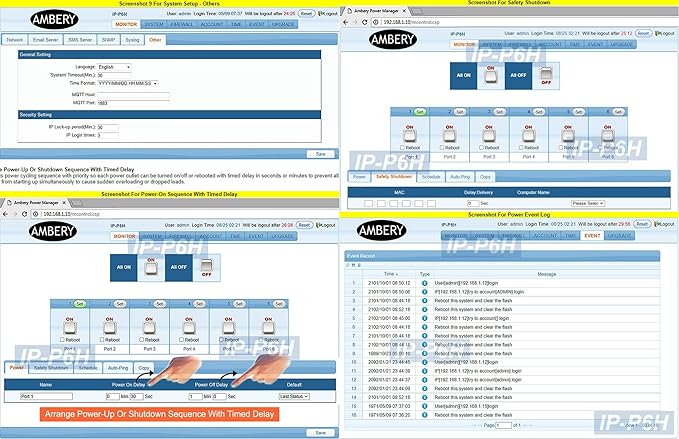The image size is (679, 439).
Task: Click the Logout icon in Power Event Log screenshot
Action: click(x=657, y=224)
